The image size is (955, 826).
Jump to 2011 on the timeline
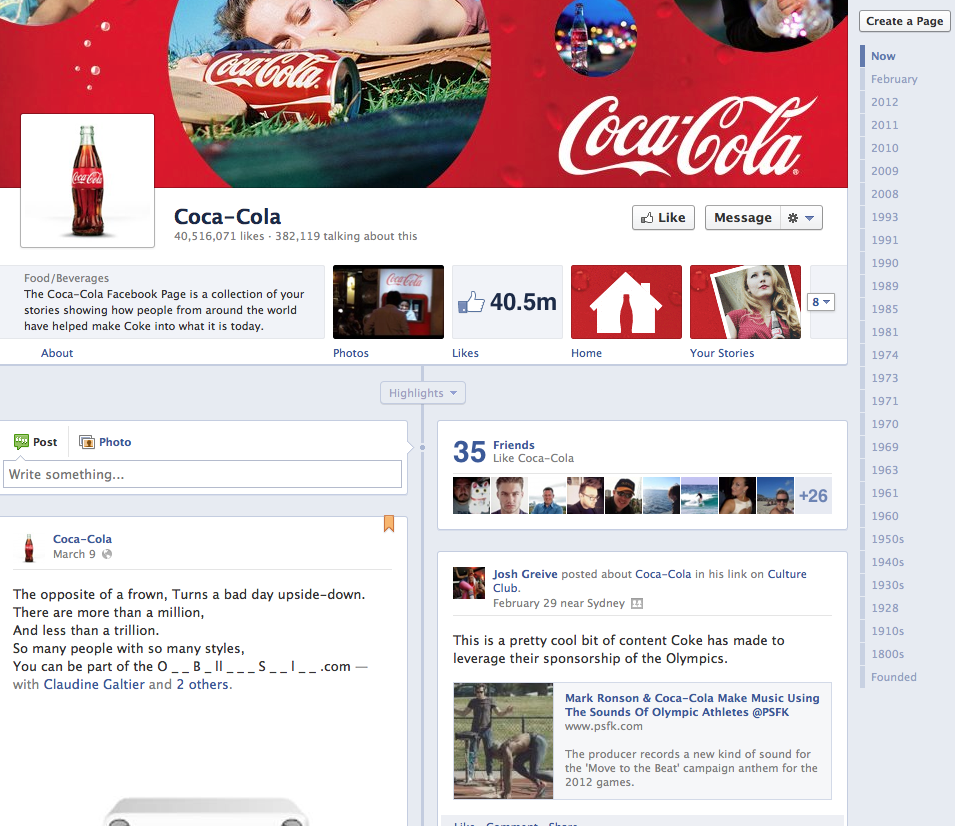point(884,125)
